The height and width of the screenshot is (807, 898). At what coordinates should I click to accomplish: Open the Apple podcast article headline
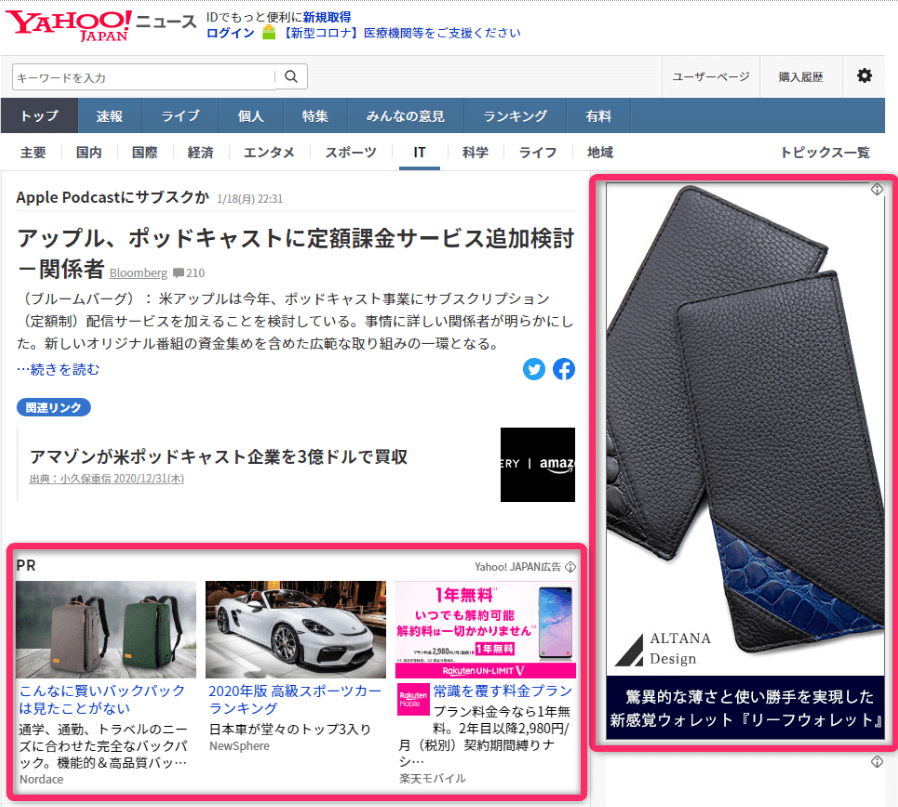(296, 254)
